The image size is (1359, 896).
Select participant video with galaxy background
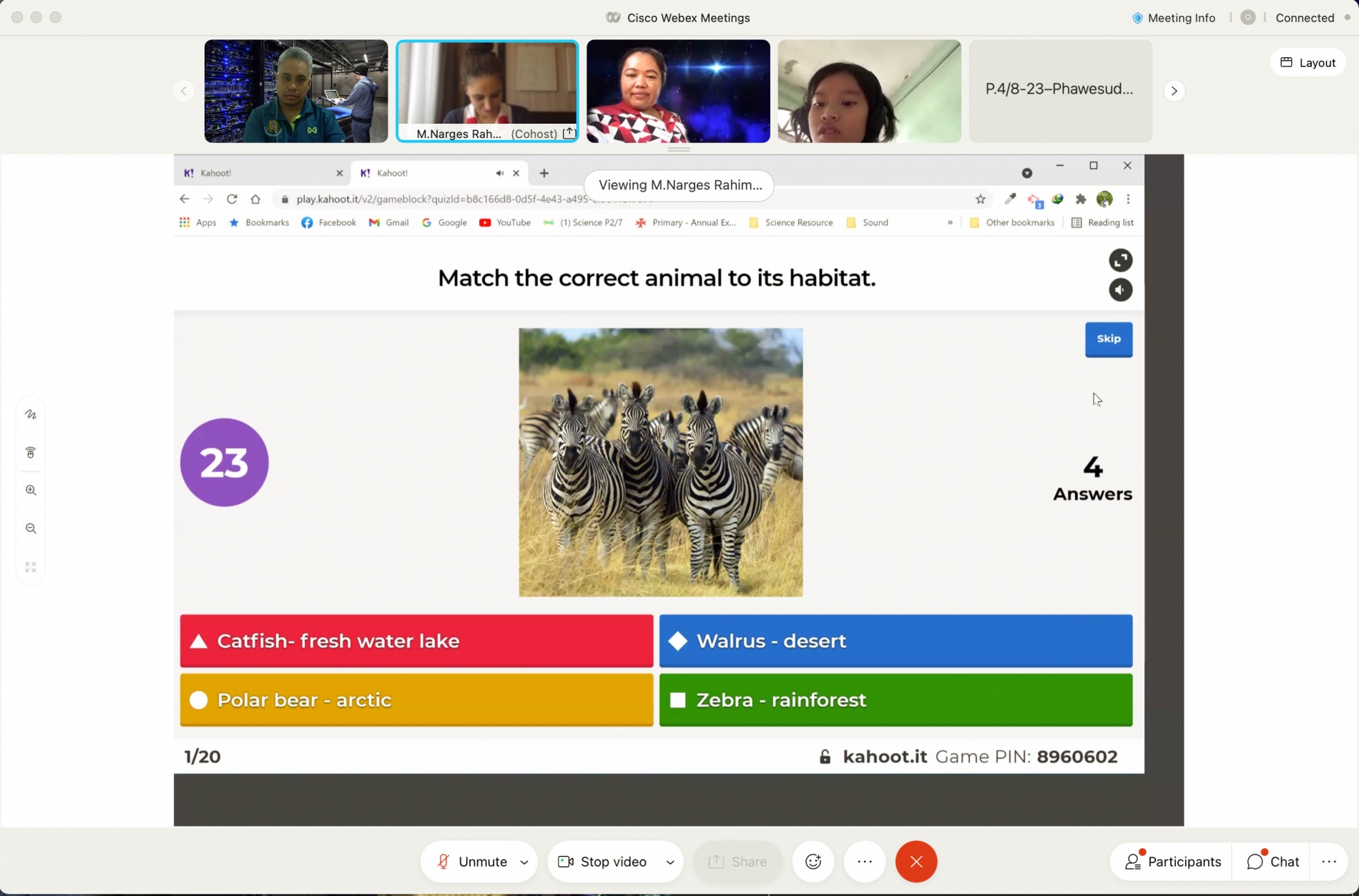(678, 91)
